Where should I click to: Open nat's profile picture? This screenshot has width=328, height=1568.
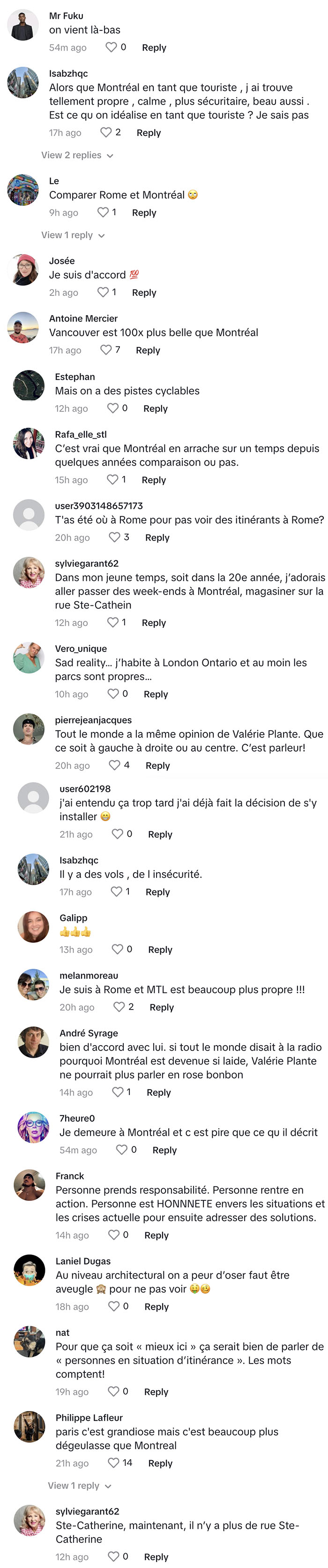[x=29, y=1341]
